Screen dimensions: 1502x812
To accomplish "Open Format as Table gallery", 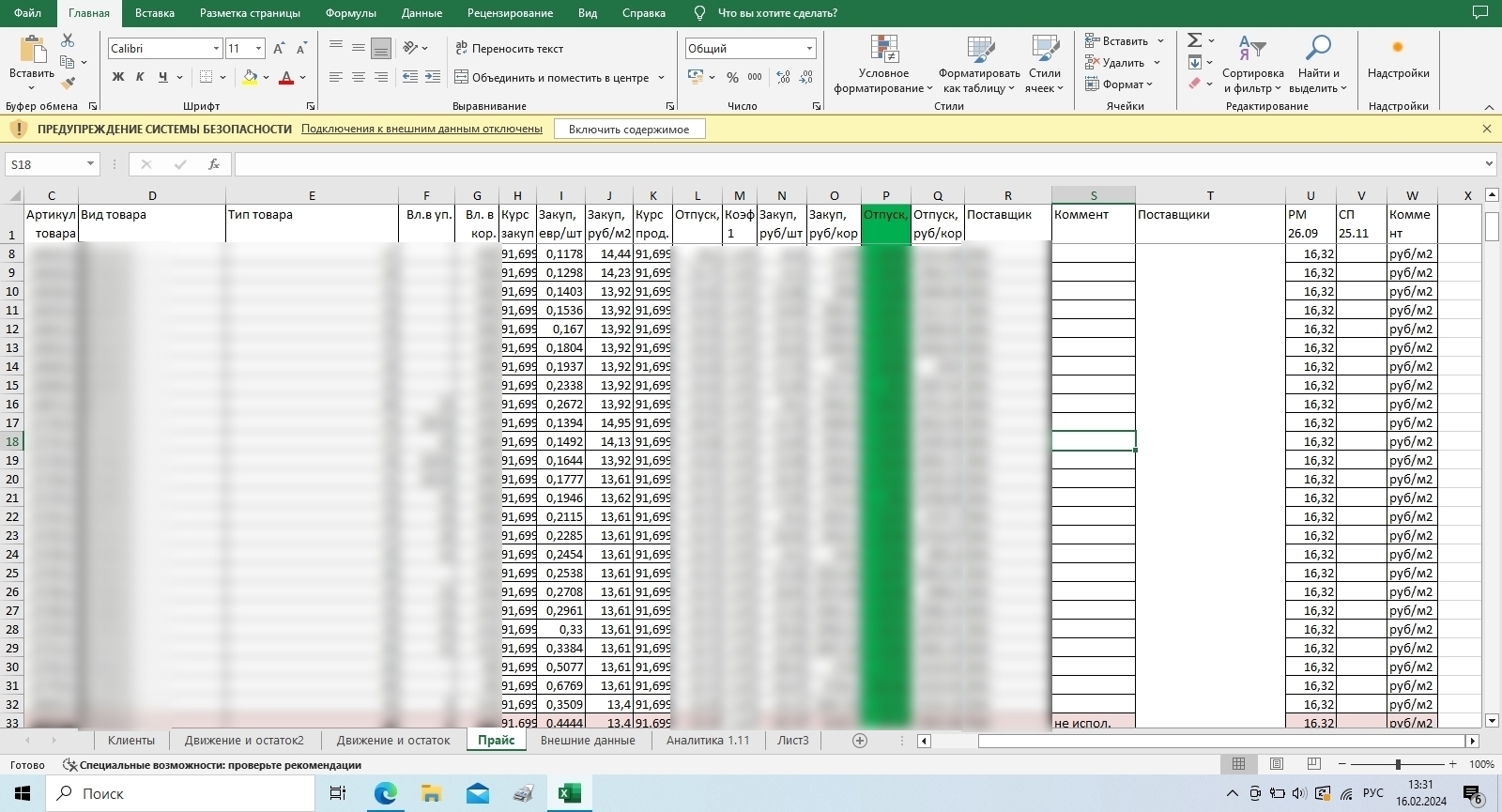I will (979, 65).
